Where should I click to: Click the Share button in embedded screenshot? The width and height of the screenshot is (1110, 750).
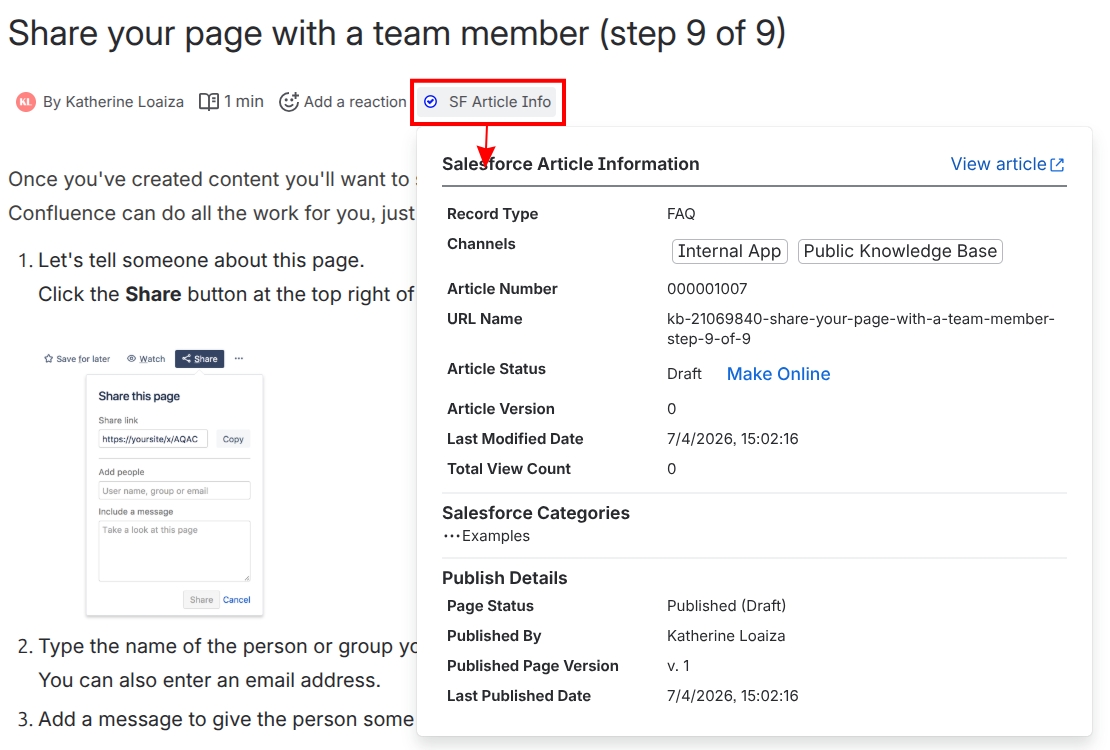(200, 359)
